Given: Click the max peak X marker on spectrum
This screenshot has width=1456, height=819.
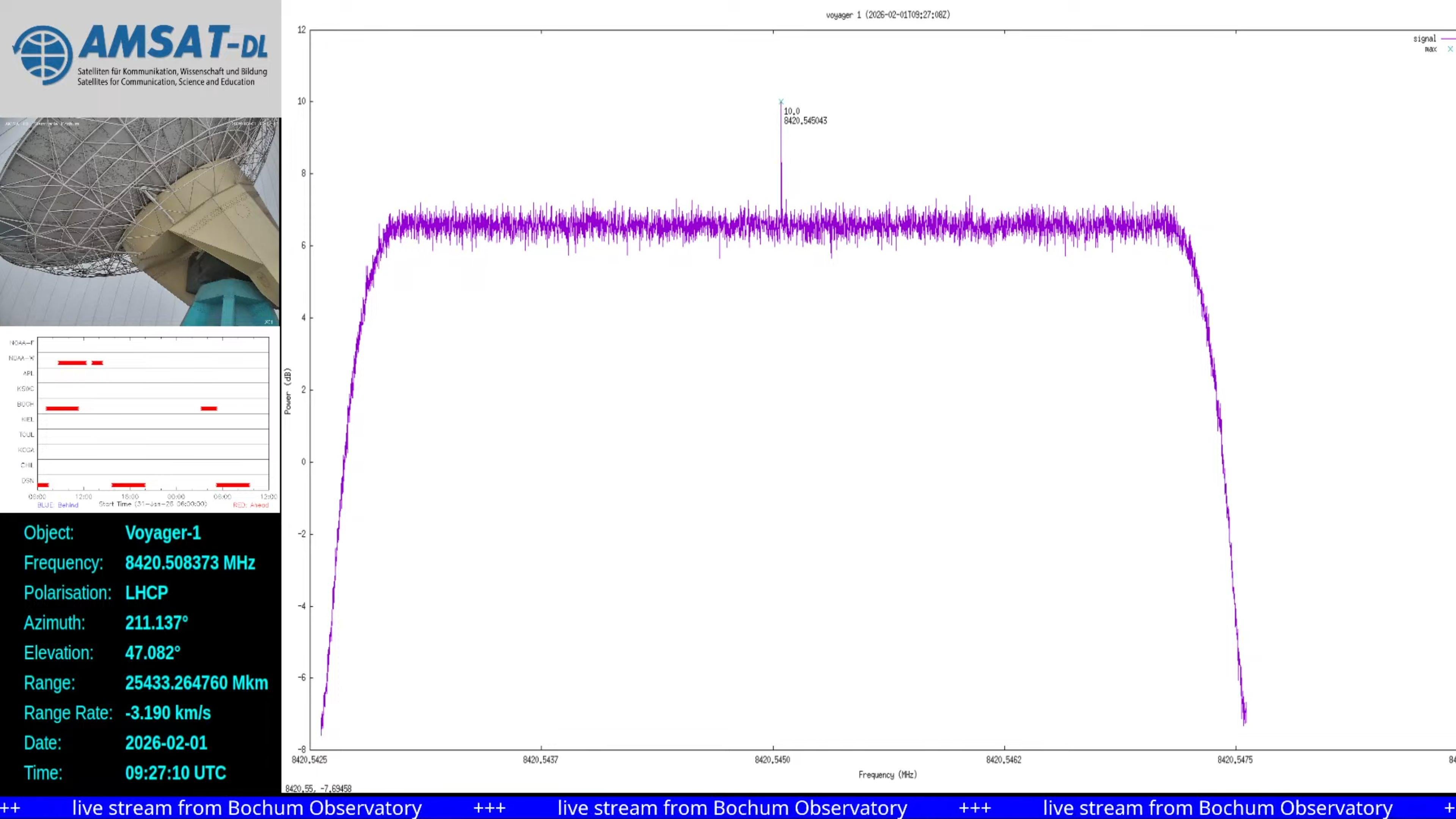Looking at the screenshot, I should (781, 102).
